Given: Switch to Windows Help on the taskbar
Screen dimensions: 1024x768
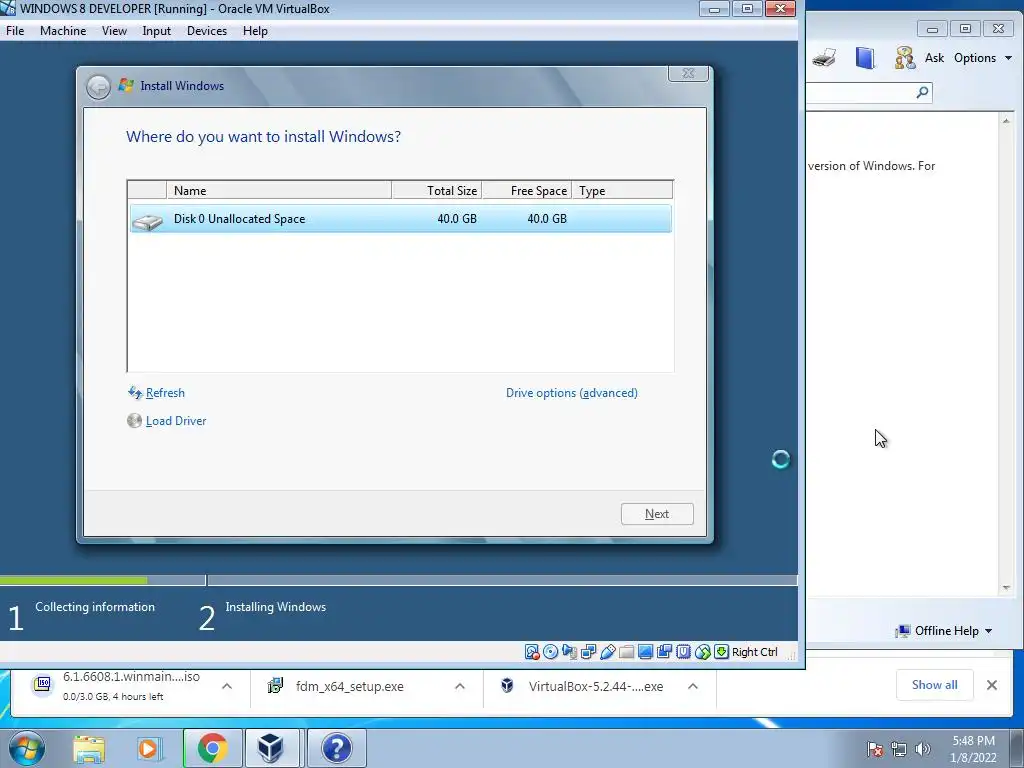Looking at the screenshot, I should tap(336, 748).
